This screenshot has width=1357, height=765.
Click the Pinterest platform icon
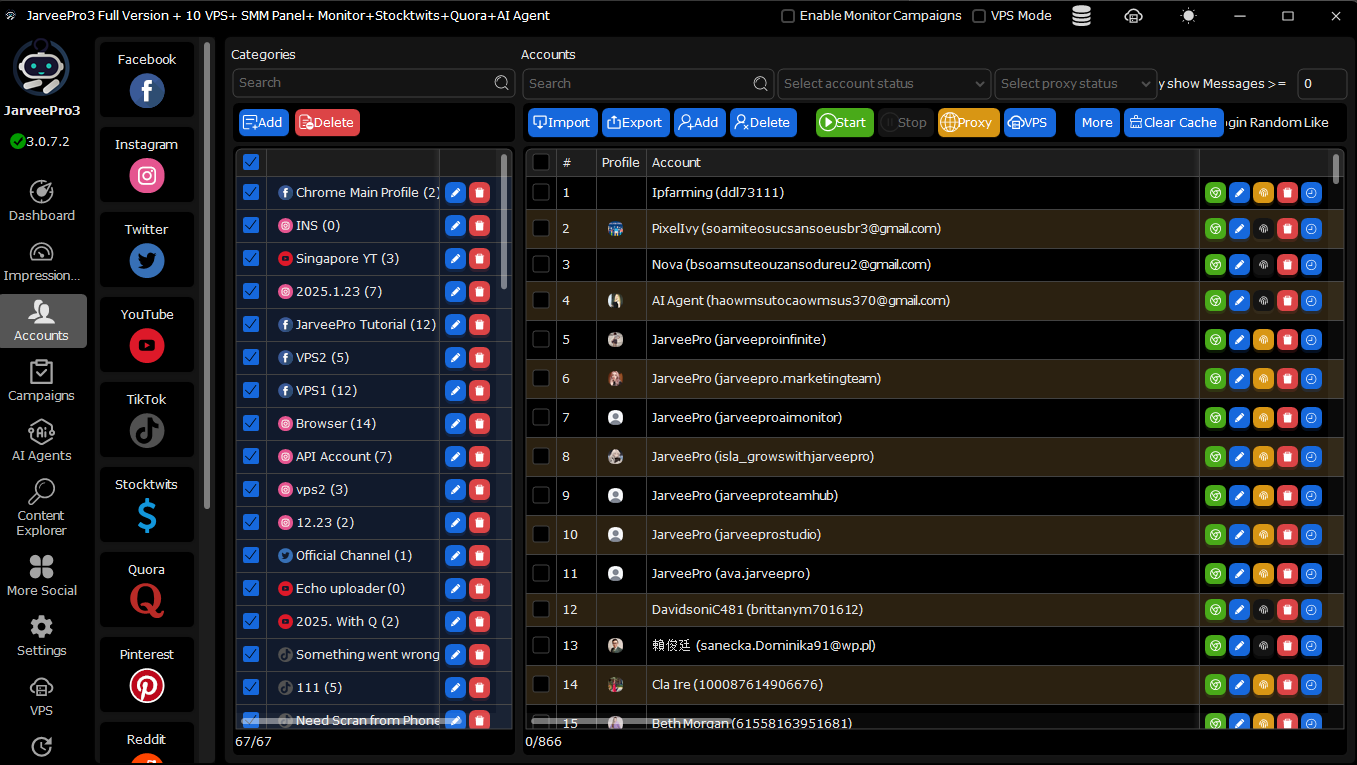coord(147,686)
